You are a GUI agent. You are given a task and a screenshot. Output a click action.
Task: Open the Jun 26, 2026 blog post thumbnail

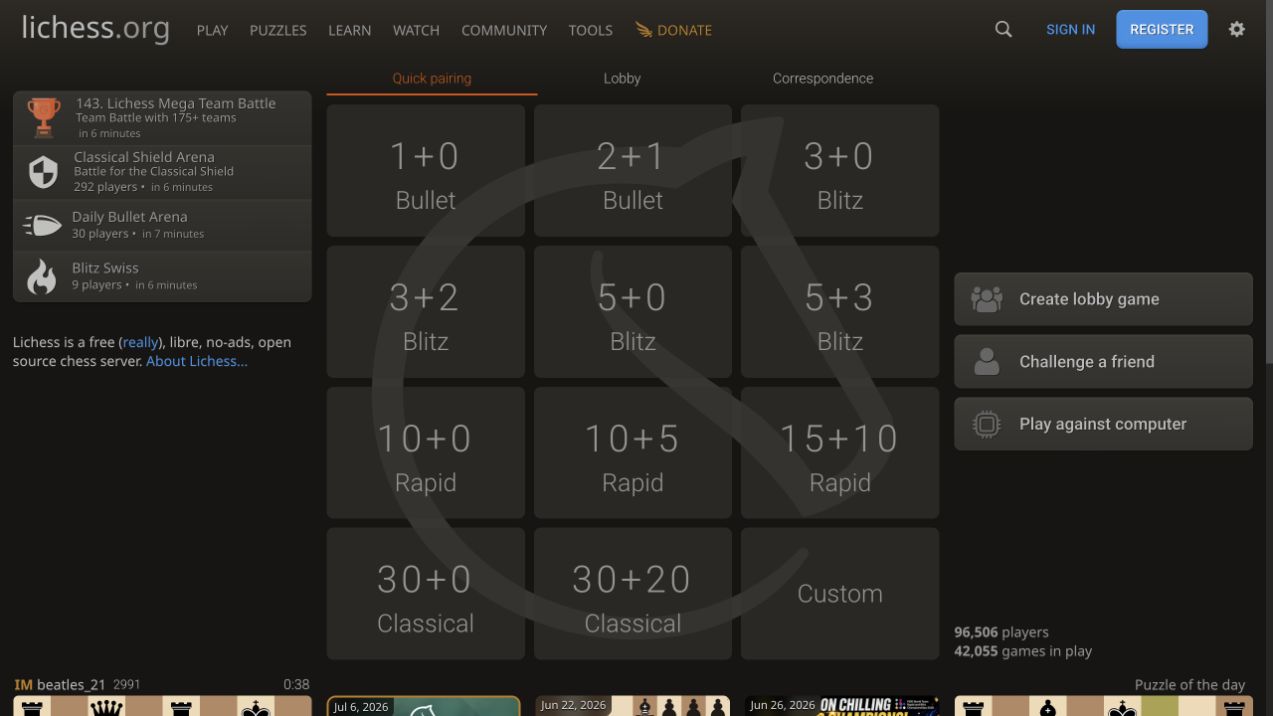(x=840, y=706)
